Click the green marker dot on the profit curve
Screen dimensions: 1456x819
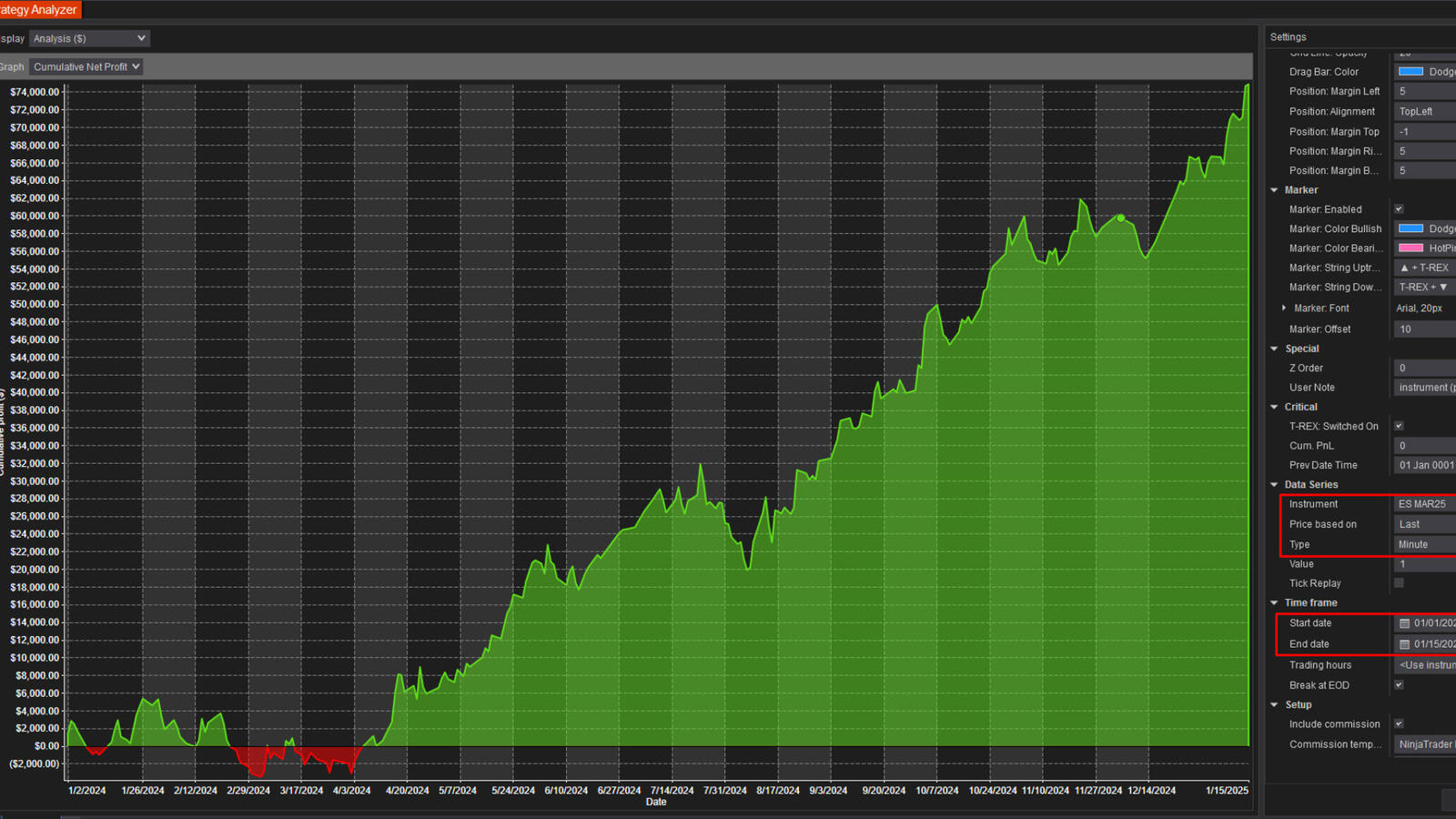pyautogui.click(x=1121, y=218)
